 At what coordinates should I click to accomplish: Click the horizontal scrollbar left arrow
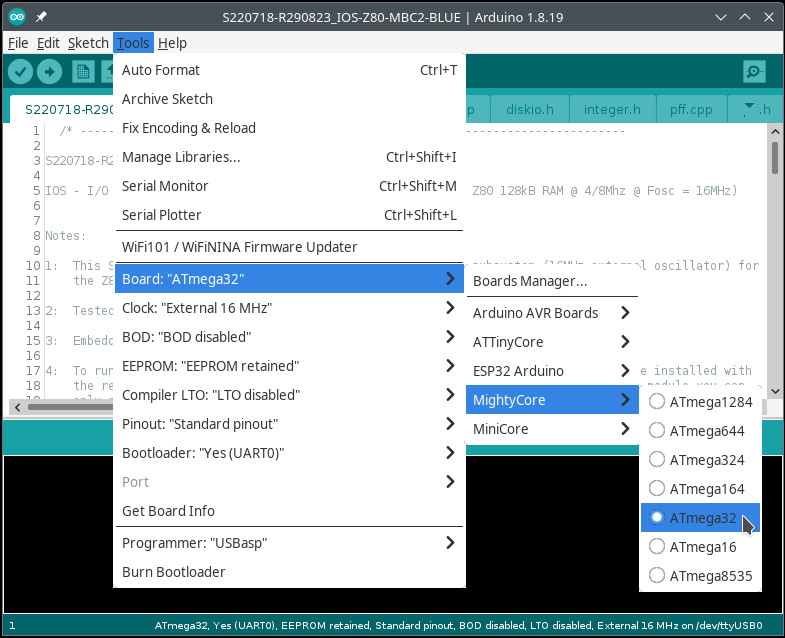18,407
